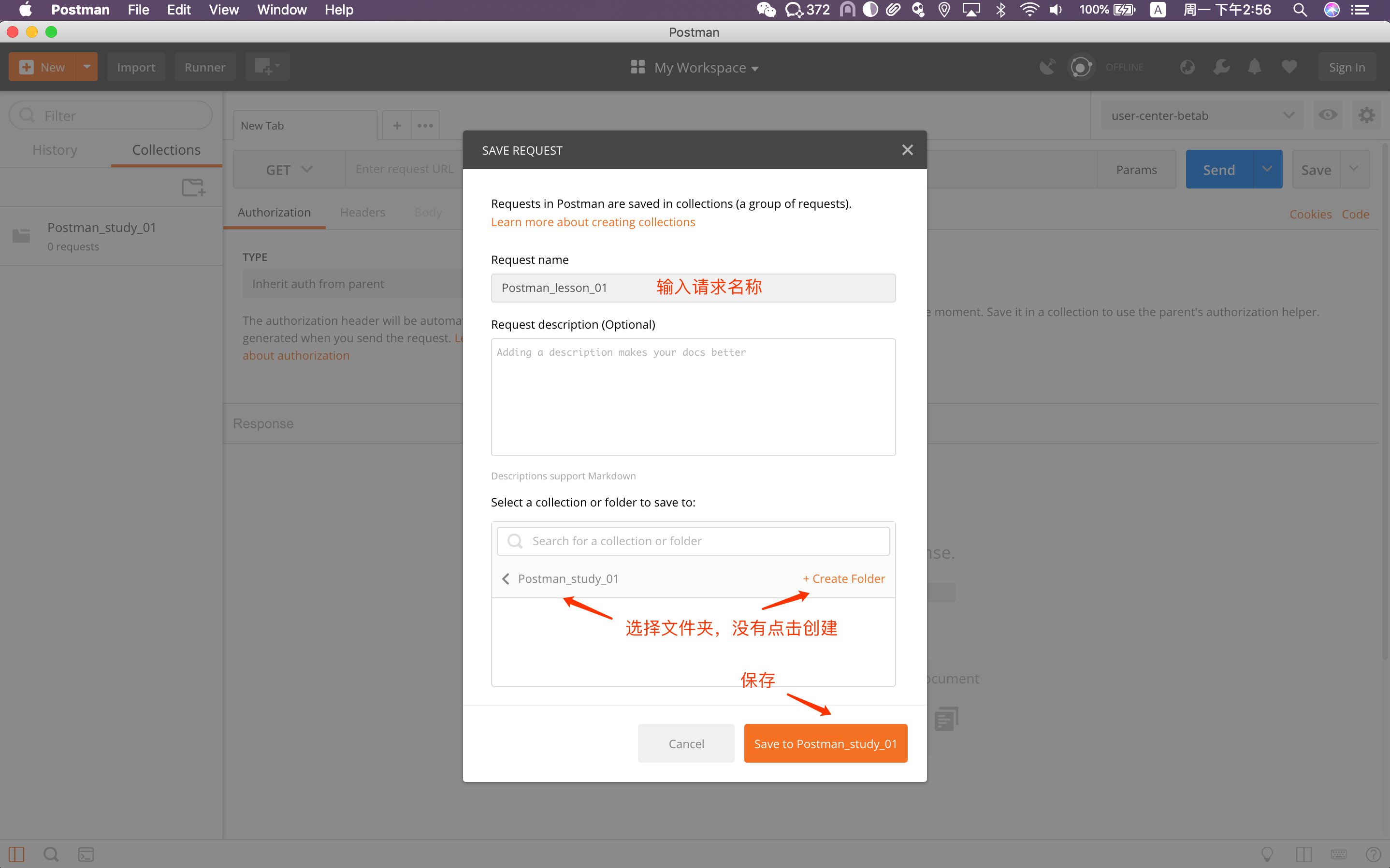This screenshot has height=868, width=1390.
Task: Open Spotlight search in menu bar
Action: tap(1300, 10)
